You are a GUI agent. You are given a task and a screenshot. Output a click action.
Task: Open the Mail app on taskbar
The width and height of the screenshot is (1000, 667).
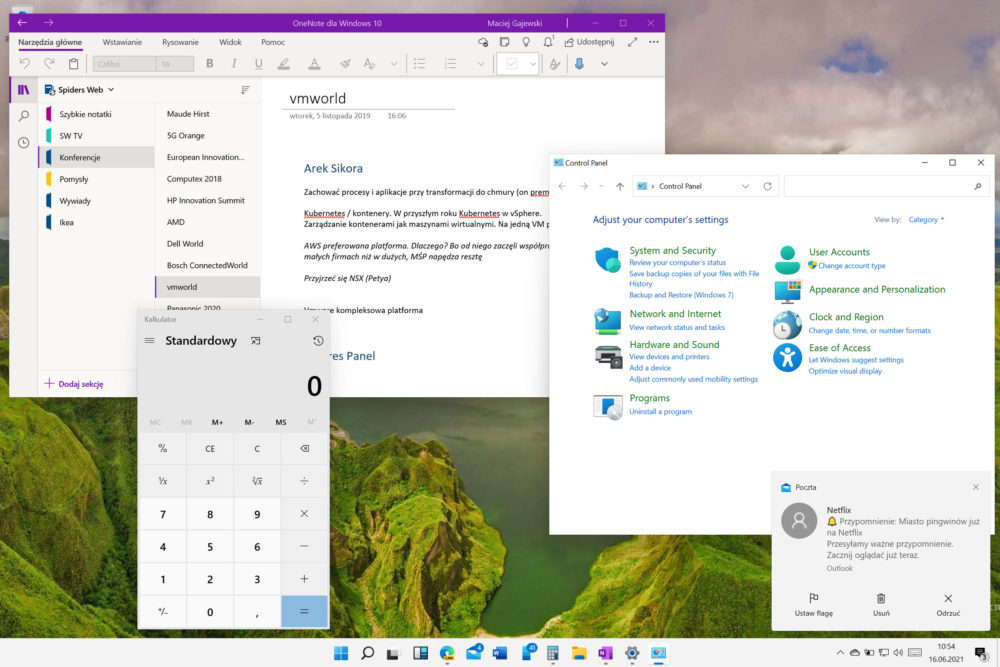pyautogui.click(x=474, y=653)
